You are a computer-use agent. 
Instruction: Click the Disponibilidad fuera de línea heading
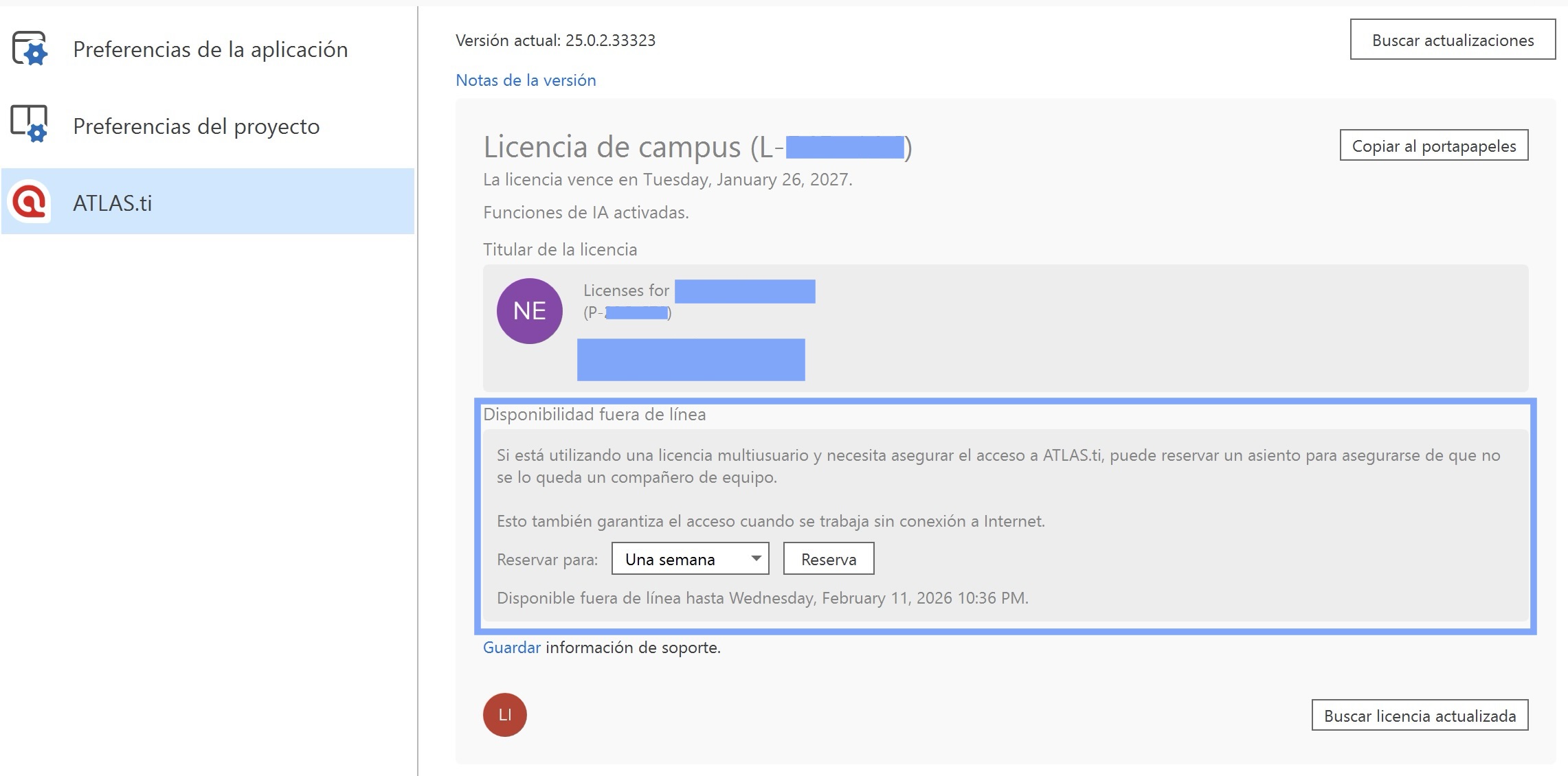[x=594, y=414]
